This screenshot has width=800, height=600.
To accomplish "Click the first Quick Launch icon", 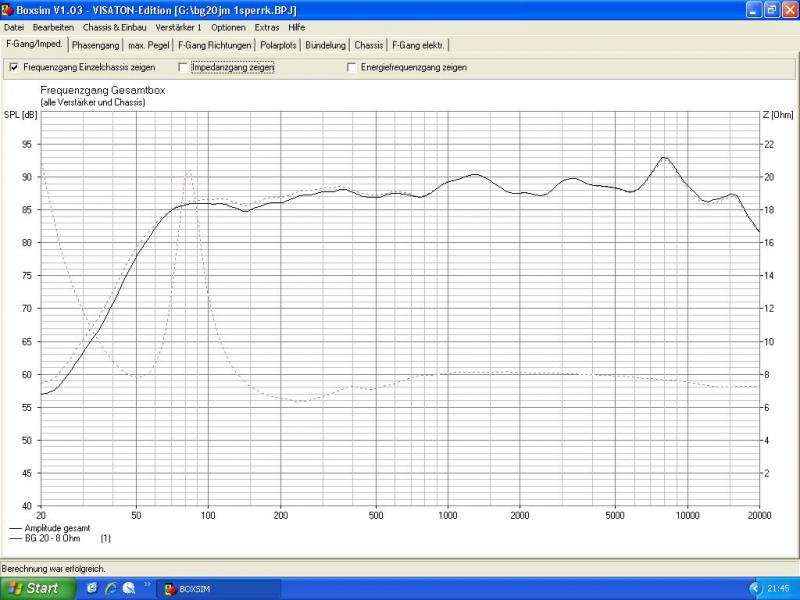I will (x=92, y=588).
